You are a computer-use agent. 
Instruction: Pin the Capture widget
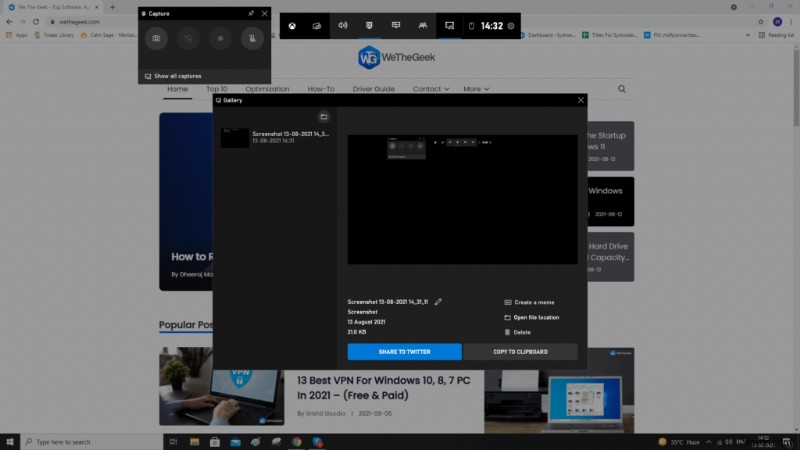coord(251,13)
